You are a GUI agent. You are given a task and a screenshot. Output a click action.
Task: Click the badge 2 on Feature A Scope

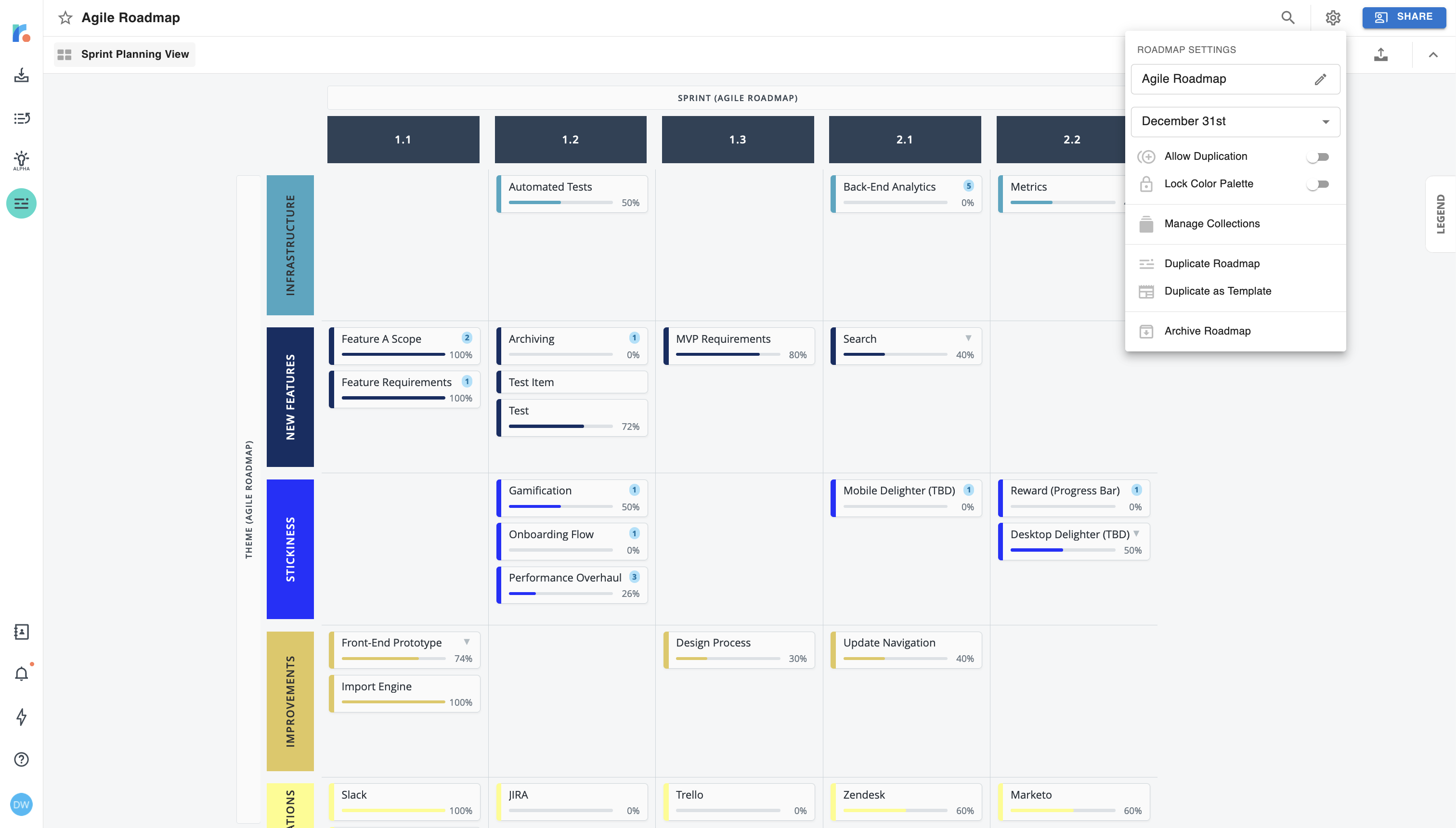pos(467,338)
